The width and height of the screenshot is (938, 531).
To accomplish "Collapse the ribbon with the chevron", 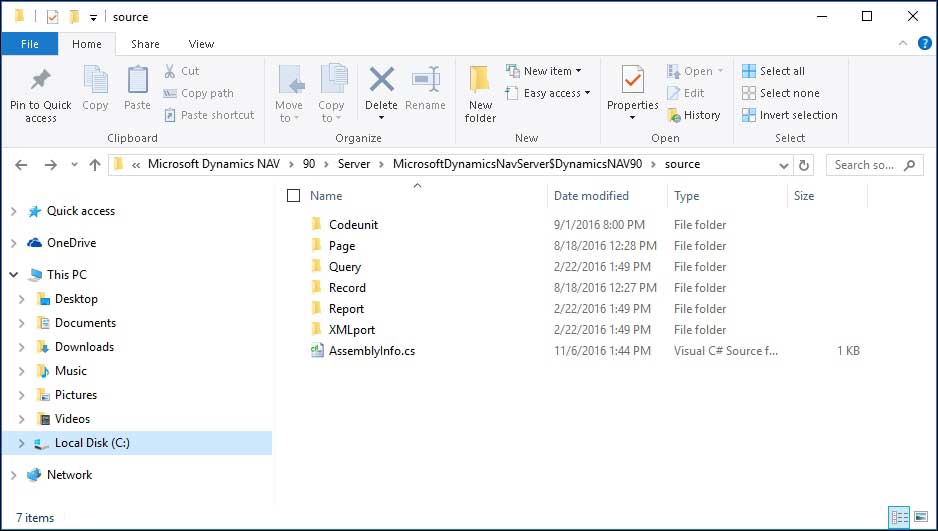I will click(x=903, y=43).
